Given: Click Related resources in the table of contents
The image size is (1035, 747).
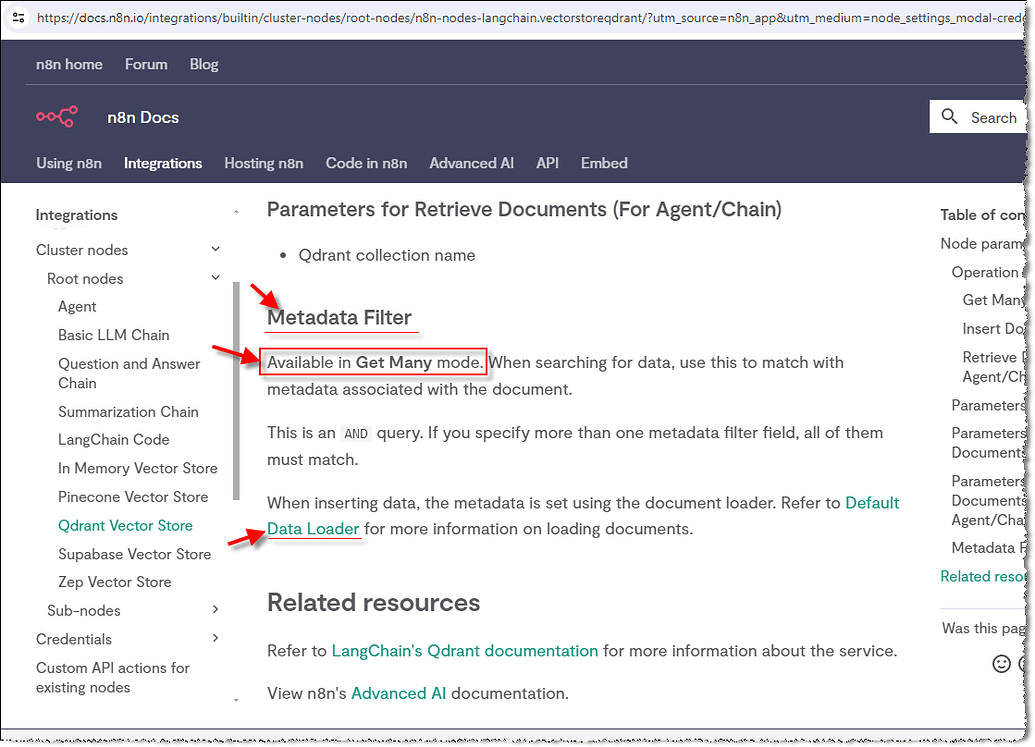Looking at the screenshot, I should (x=983, y=576).
